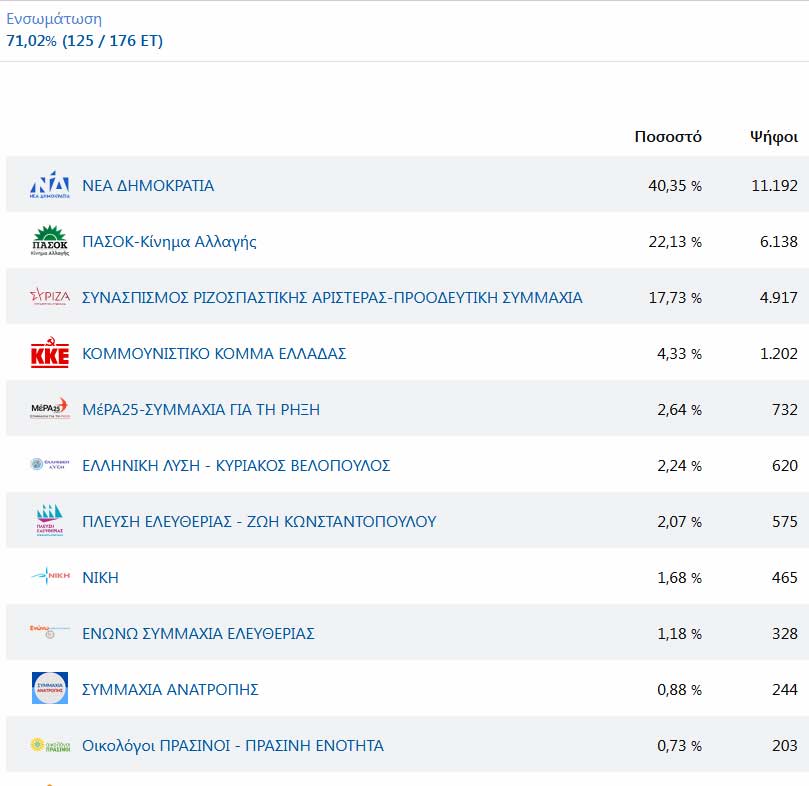Click the 71,02% (125 / 176 ΕΤ) value

(85, 41)
